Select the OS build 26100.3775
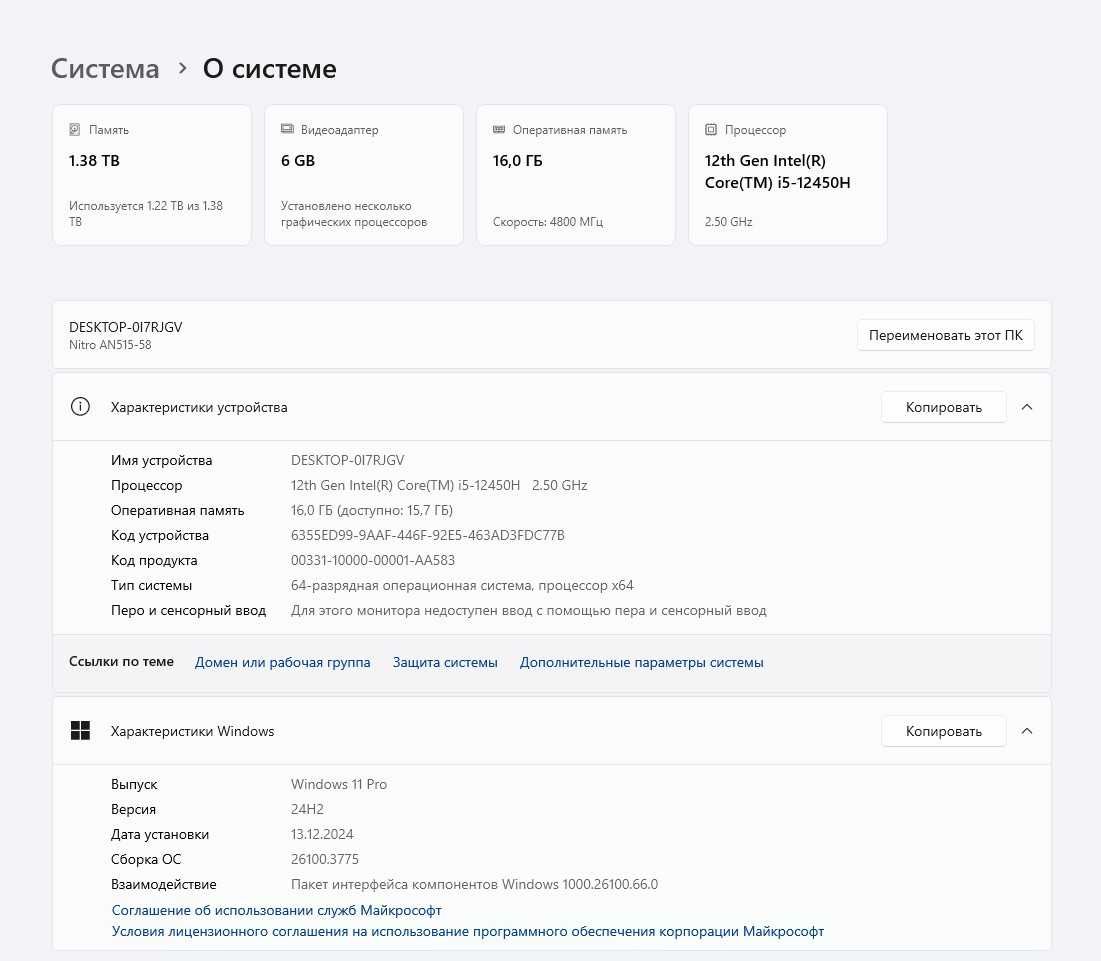 coord(324,859)
